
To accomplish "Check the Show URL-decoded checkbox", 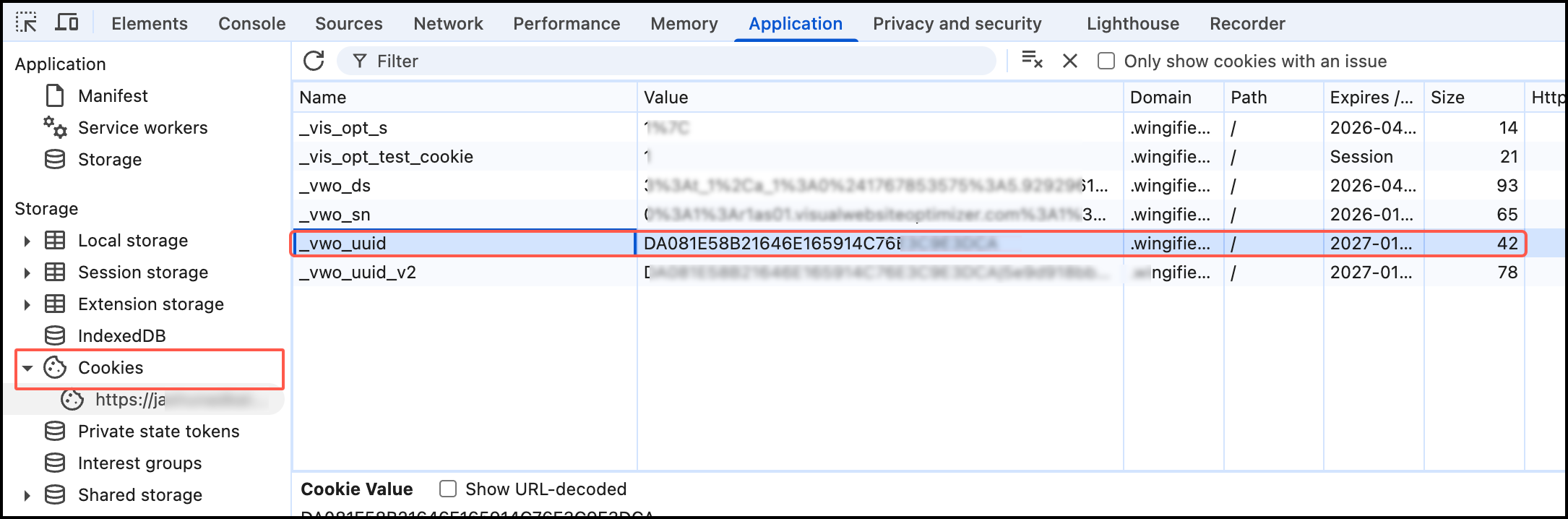I will click(x=448, y=489).
